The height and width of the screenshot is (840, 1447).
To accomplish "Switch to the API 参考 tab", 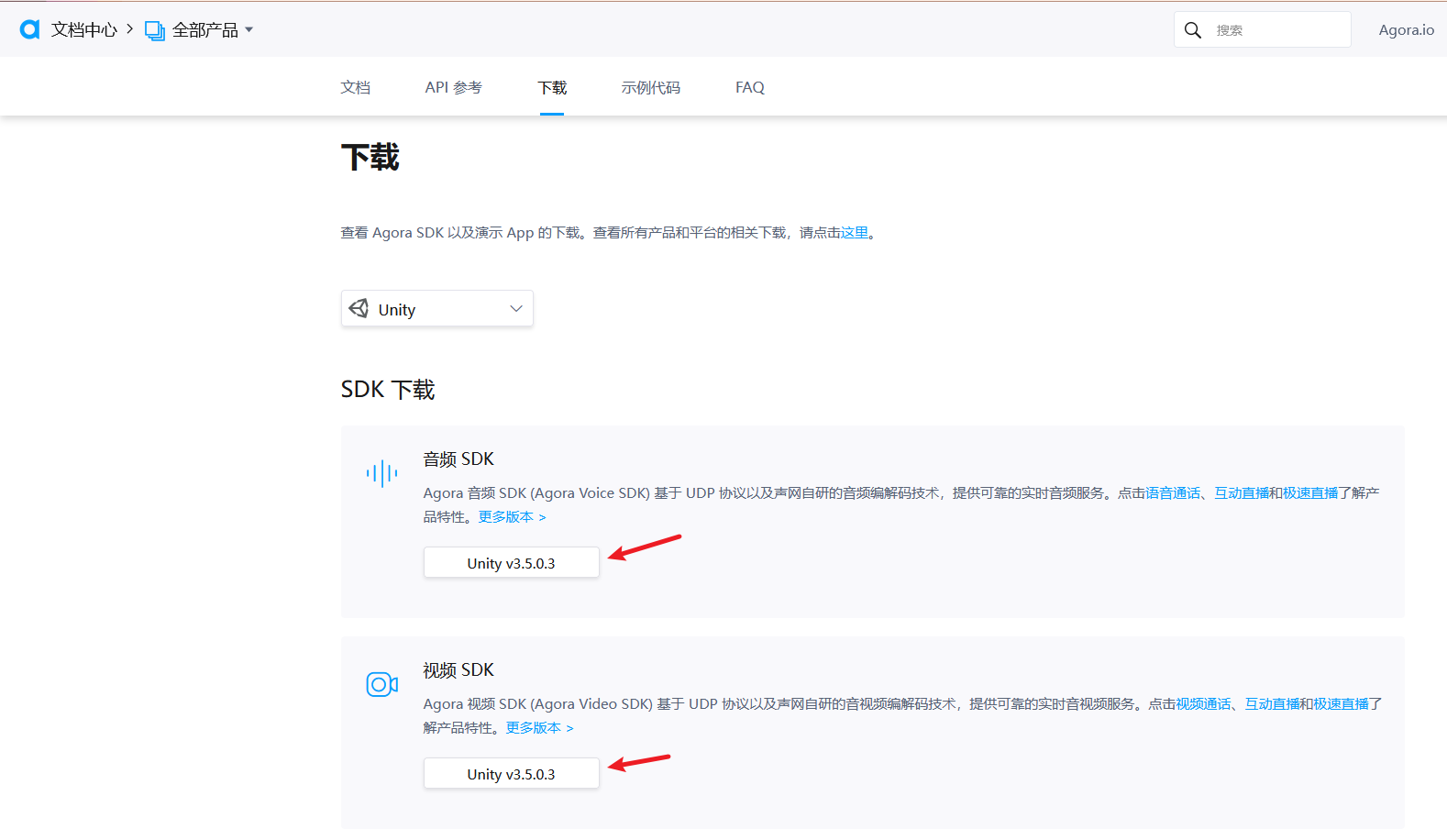I will pos(453,87).
